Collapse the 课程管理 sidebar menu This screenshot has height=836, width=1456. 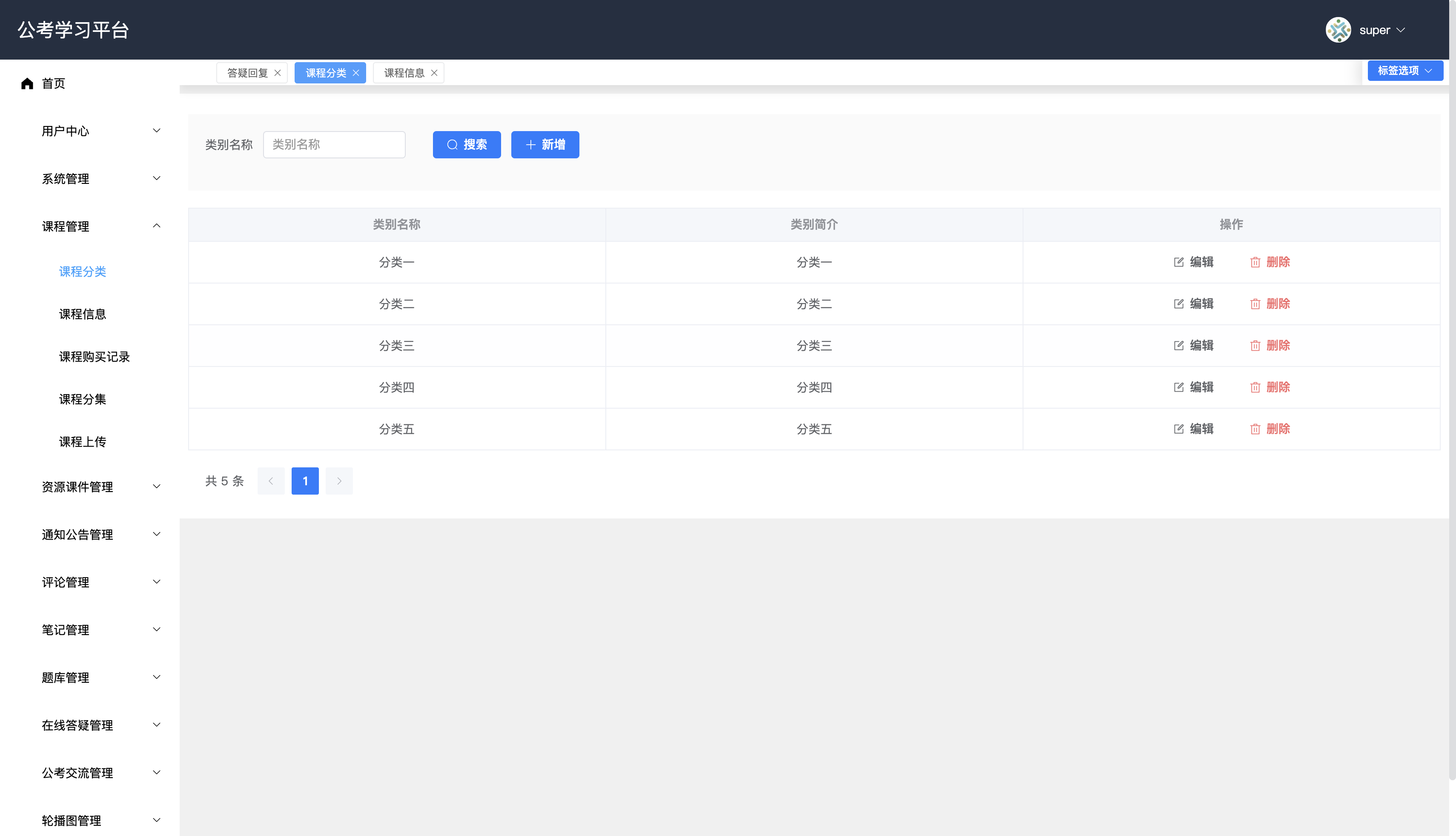[100, 226]
